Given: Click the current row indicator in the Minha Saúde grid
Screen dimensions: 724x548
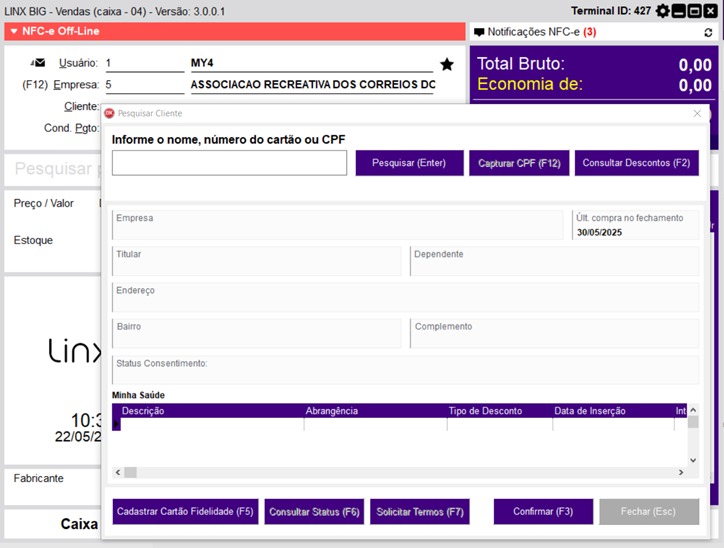Looking at the screenshot, I should 116,424.
